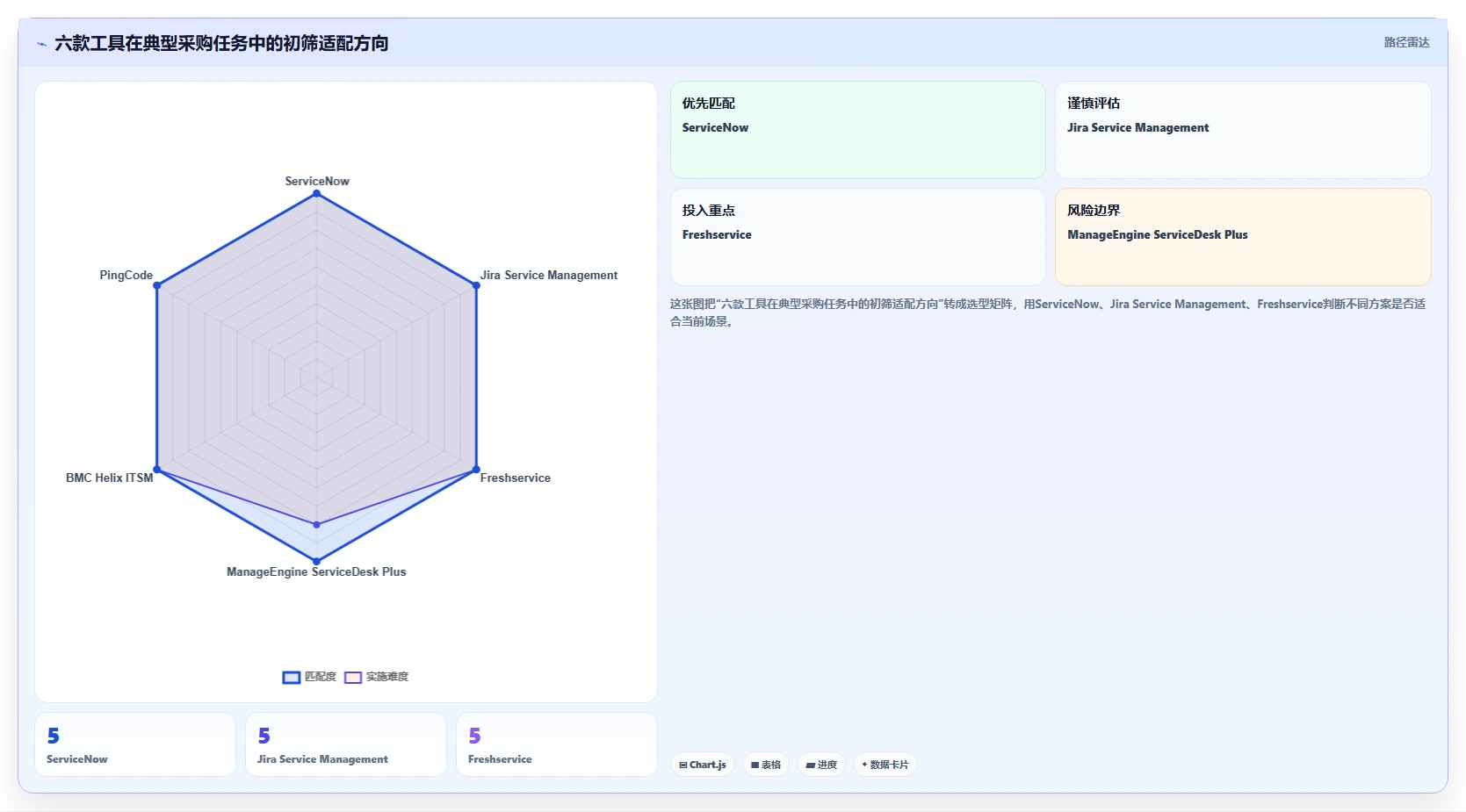This screenshot has height=812, width=1466.
Task: Click the "Freshservice" radar axis label
Action: [x=516, y=478]
